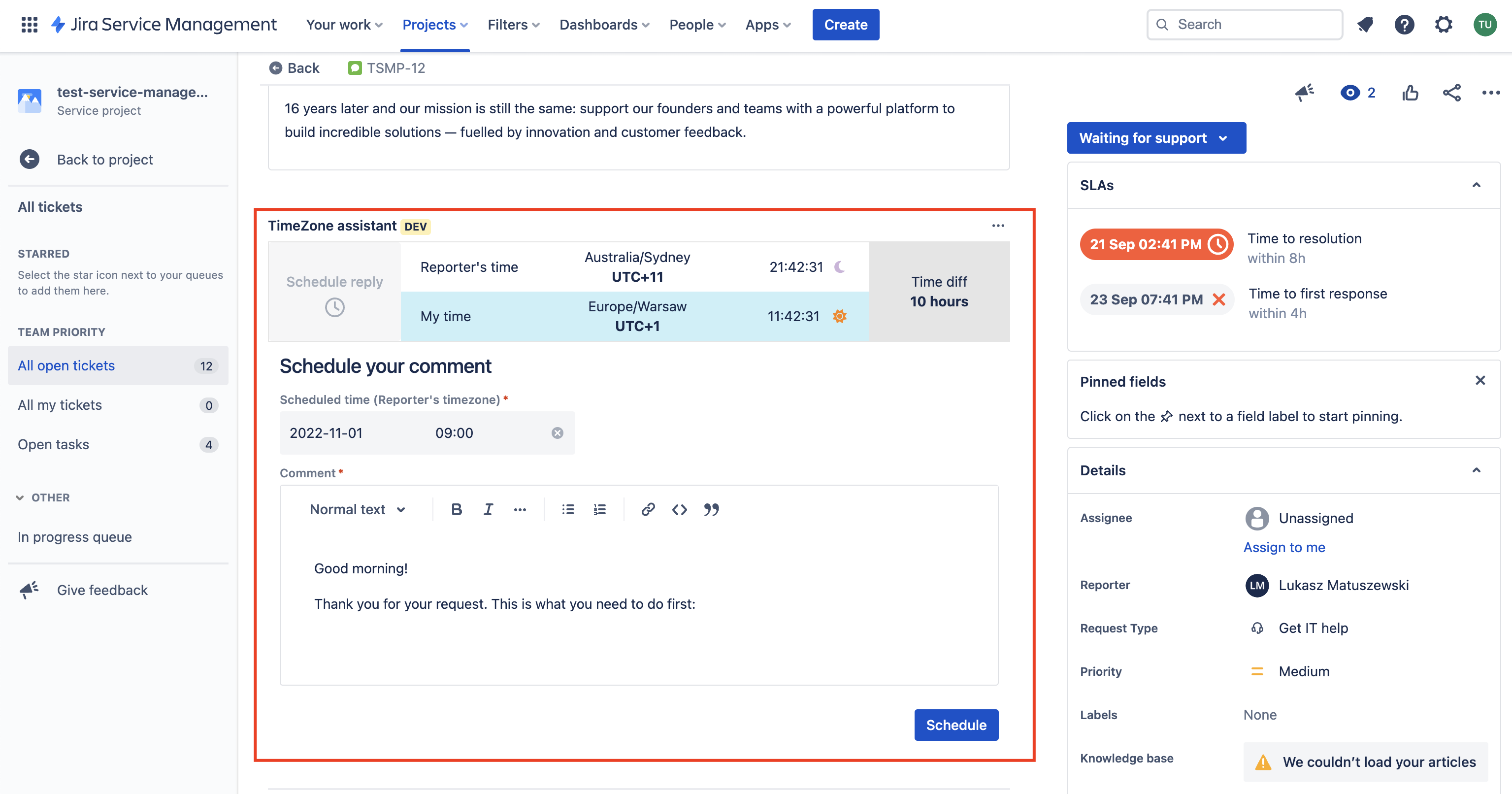Insert a numbered list in comment
Image resolution: width=1512 pixels, height=794 pixels.
pyautogui.click(x=599, y=509)
